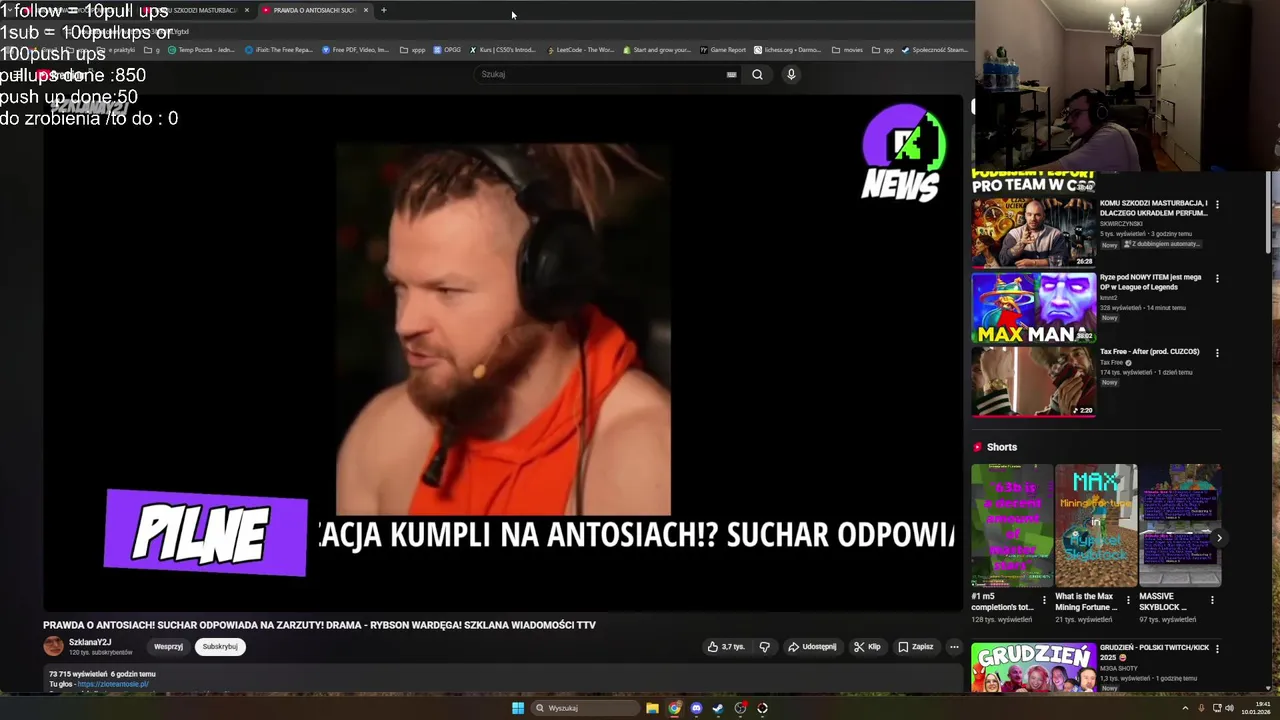
Task: Open the MASSIVE SKYBLOCK short thumbnail
Action: [1180, 525]
